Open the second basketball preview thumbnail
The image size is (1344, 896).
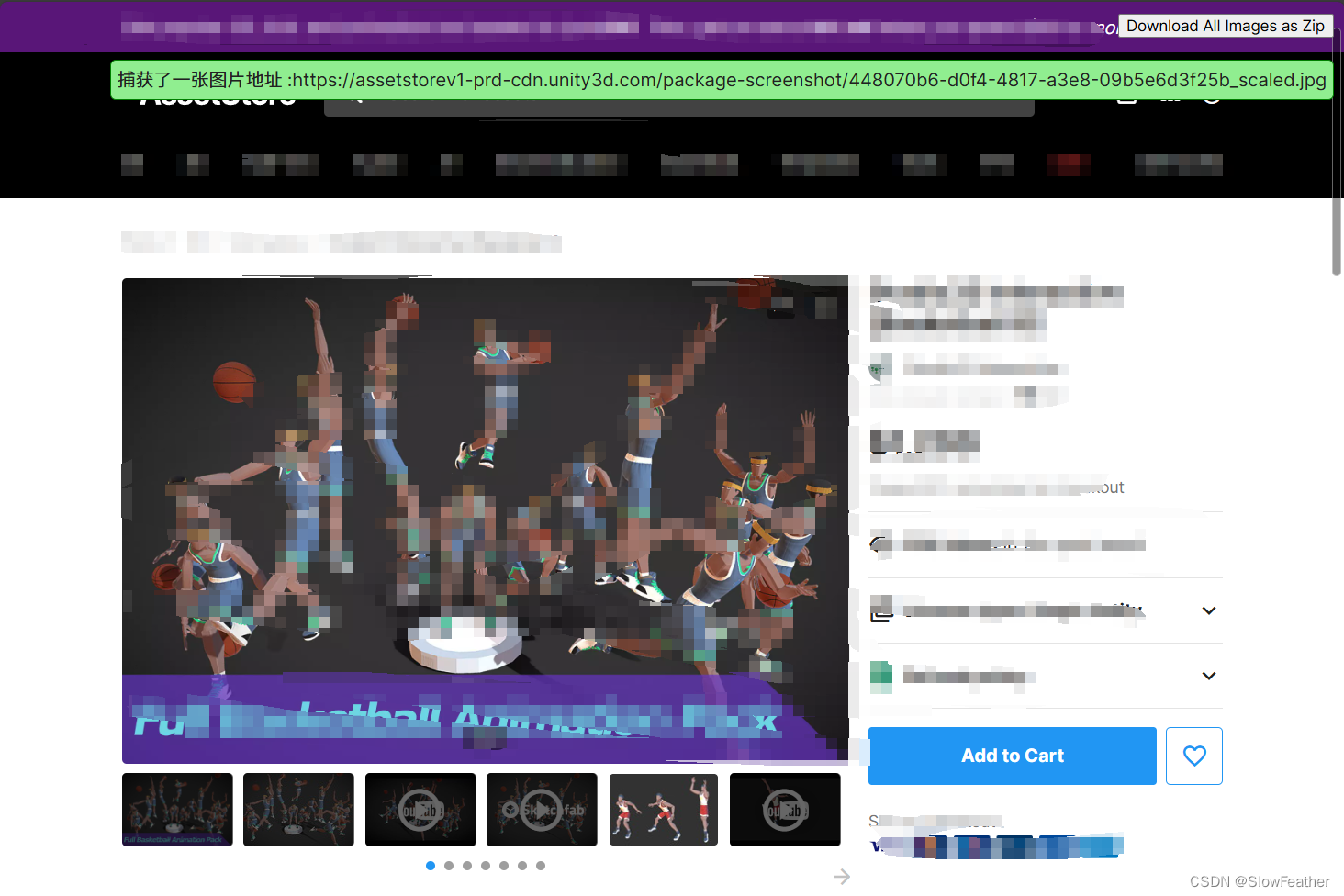click(298, 809)
